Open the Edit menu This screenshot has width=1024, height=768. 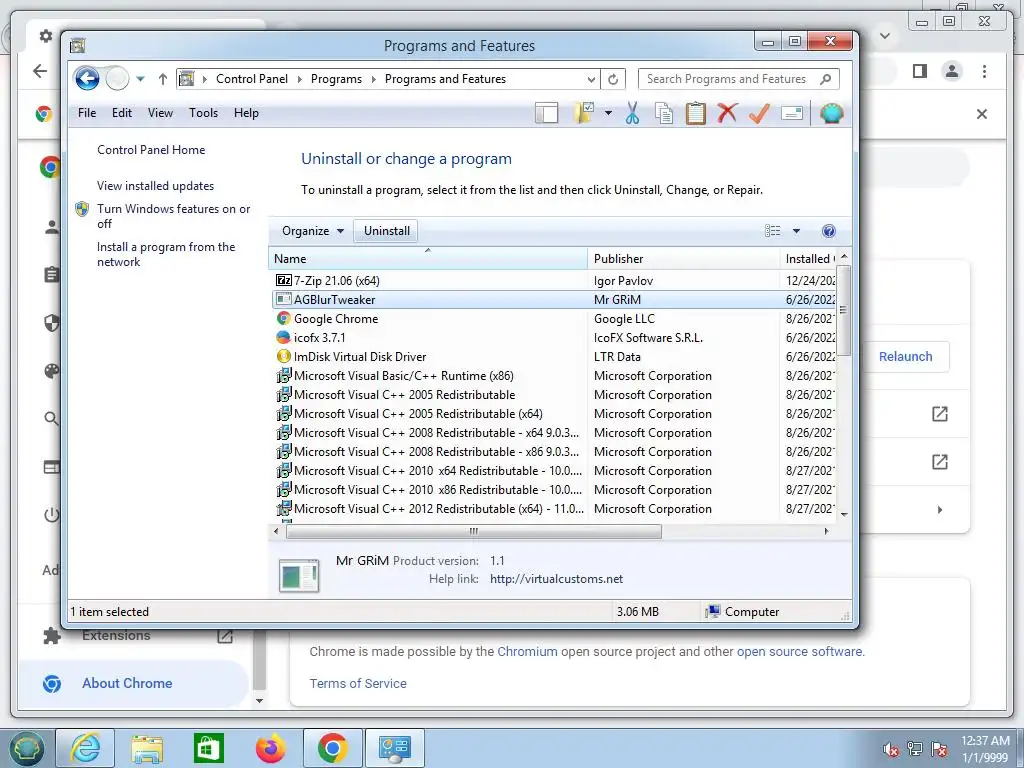[121, 113]
